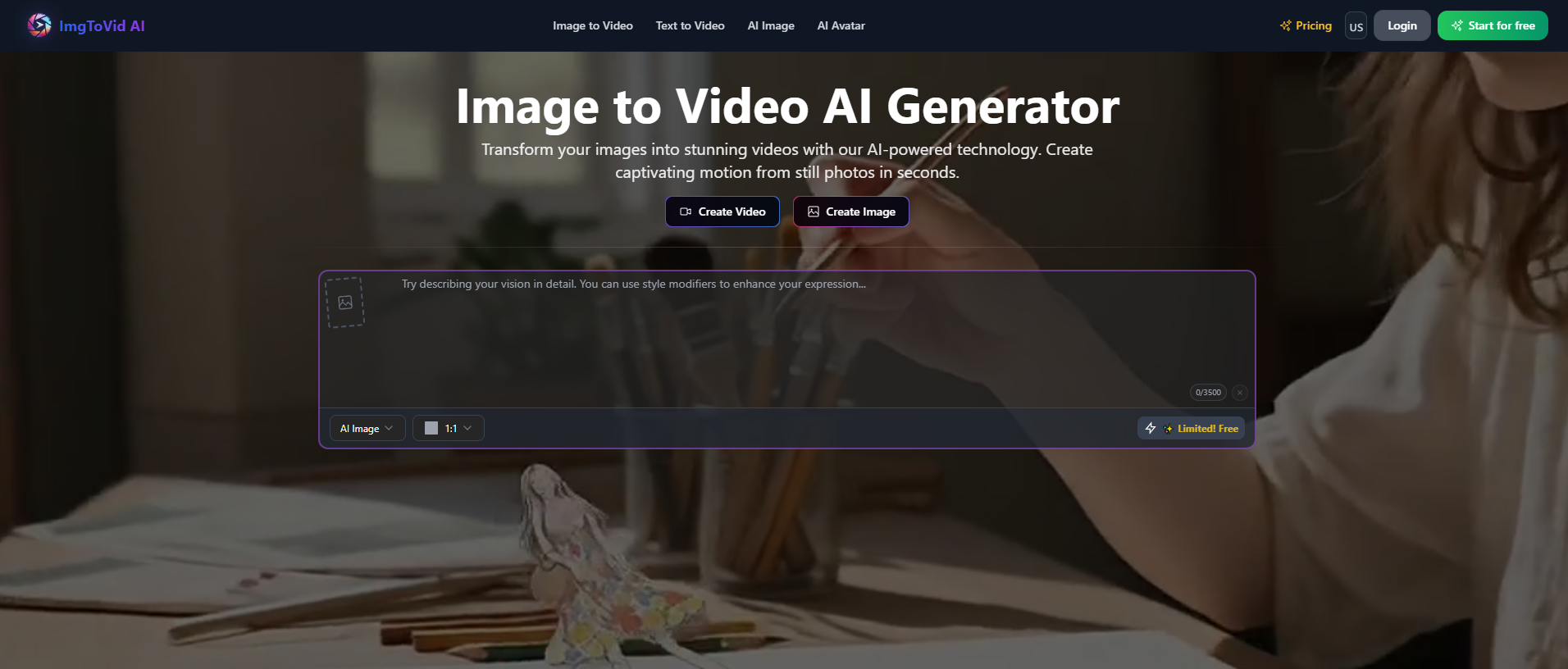Viewport: 1568px width, 669px height.
Task: Go to the Text to Video page
Action: pos(690,26)
